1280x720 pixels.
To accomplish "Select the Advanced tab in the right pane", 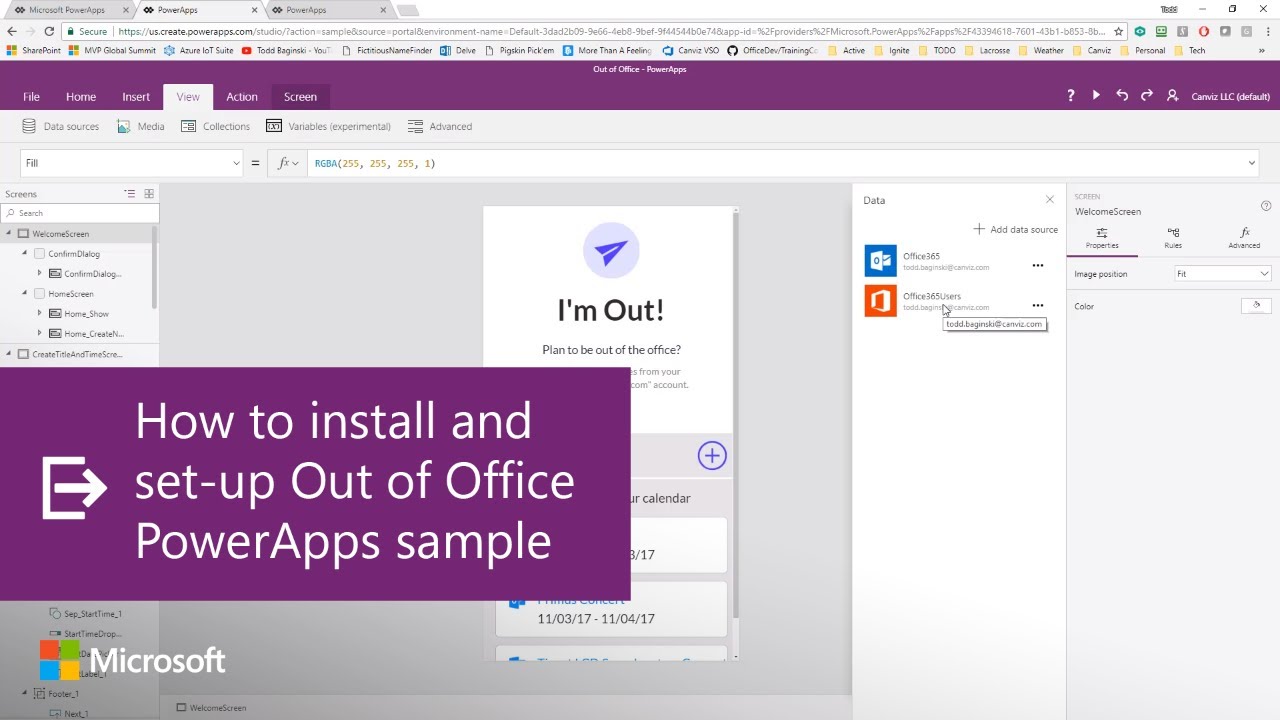I will (1244, 238).
